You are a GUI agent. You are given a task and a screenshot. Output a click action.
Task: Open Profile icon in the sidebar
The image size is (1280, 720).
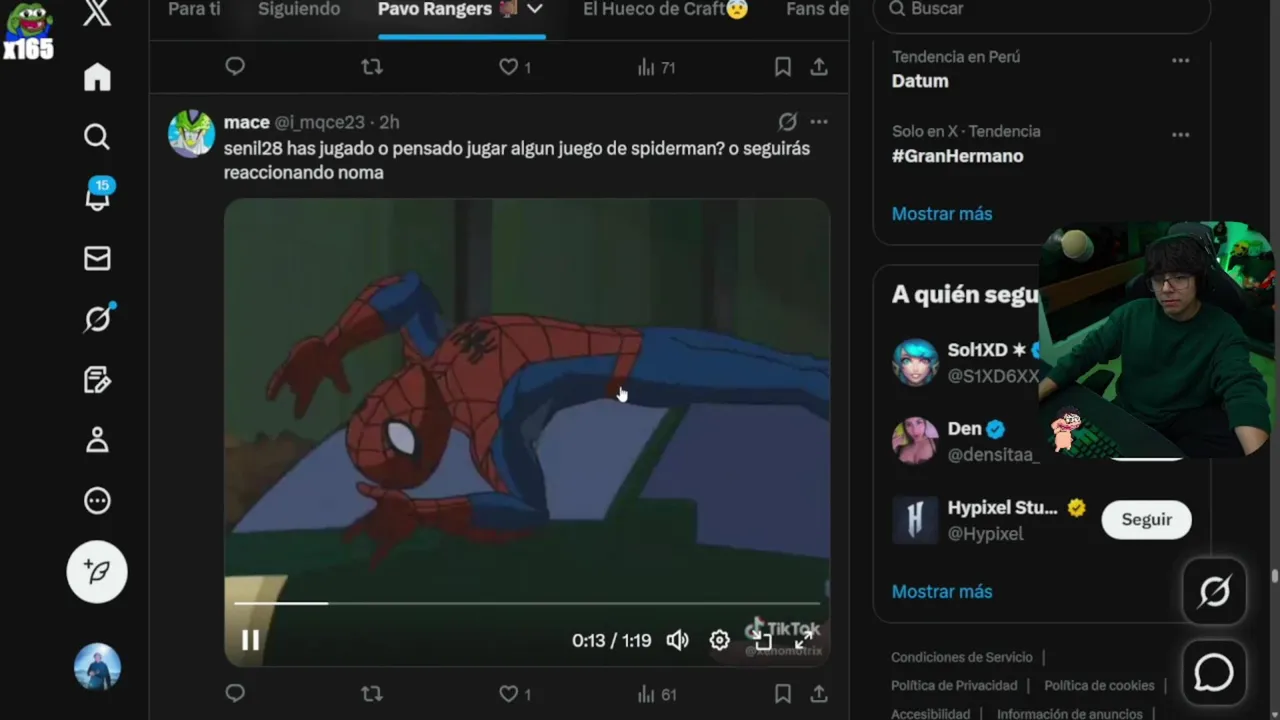(97, 440)
